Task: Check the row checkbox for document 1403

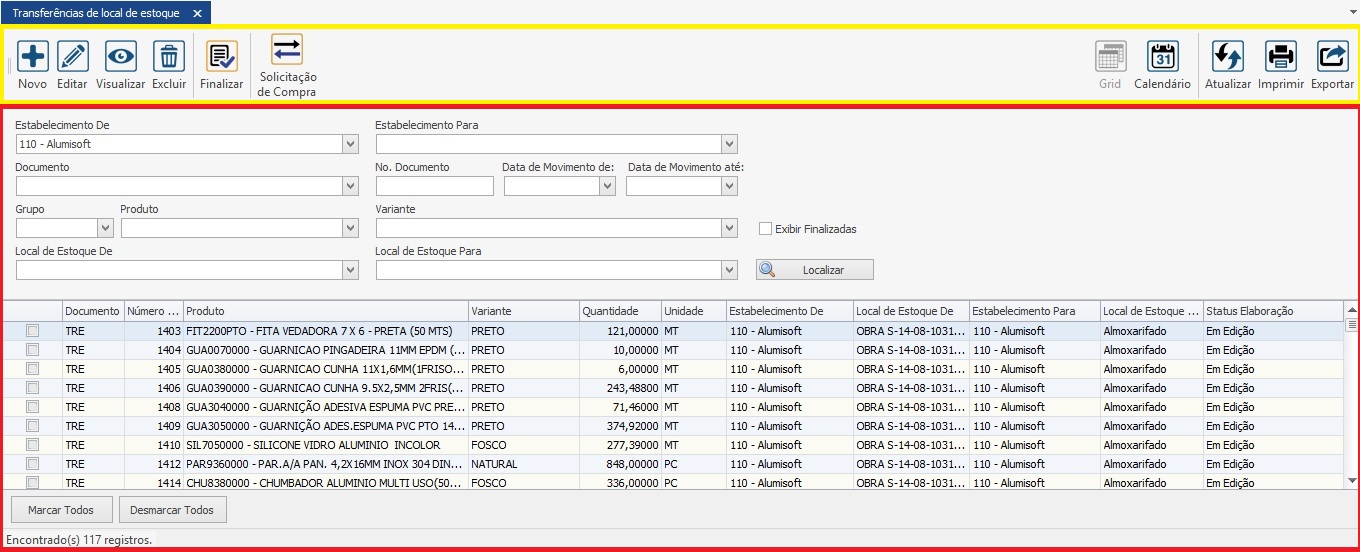Action: pos(33,331)
